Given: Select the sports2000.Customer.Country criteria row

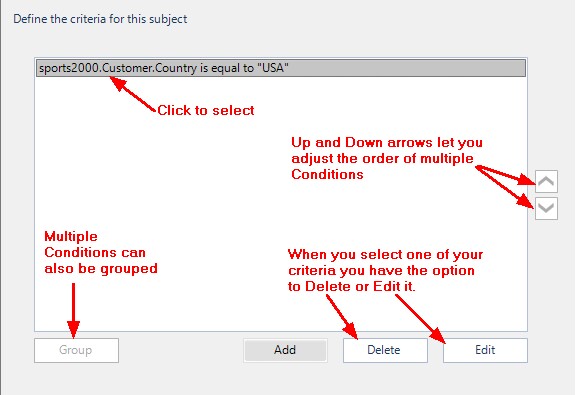Looking at the screenshot, I should tap(281, 68).
